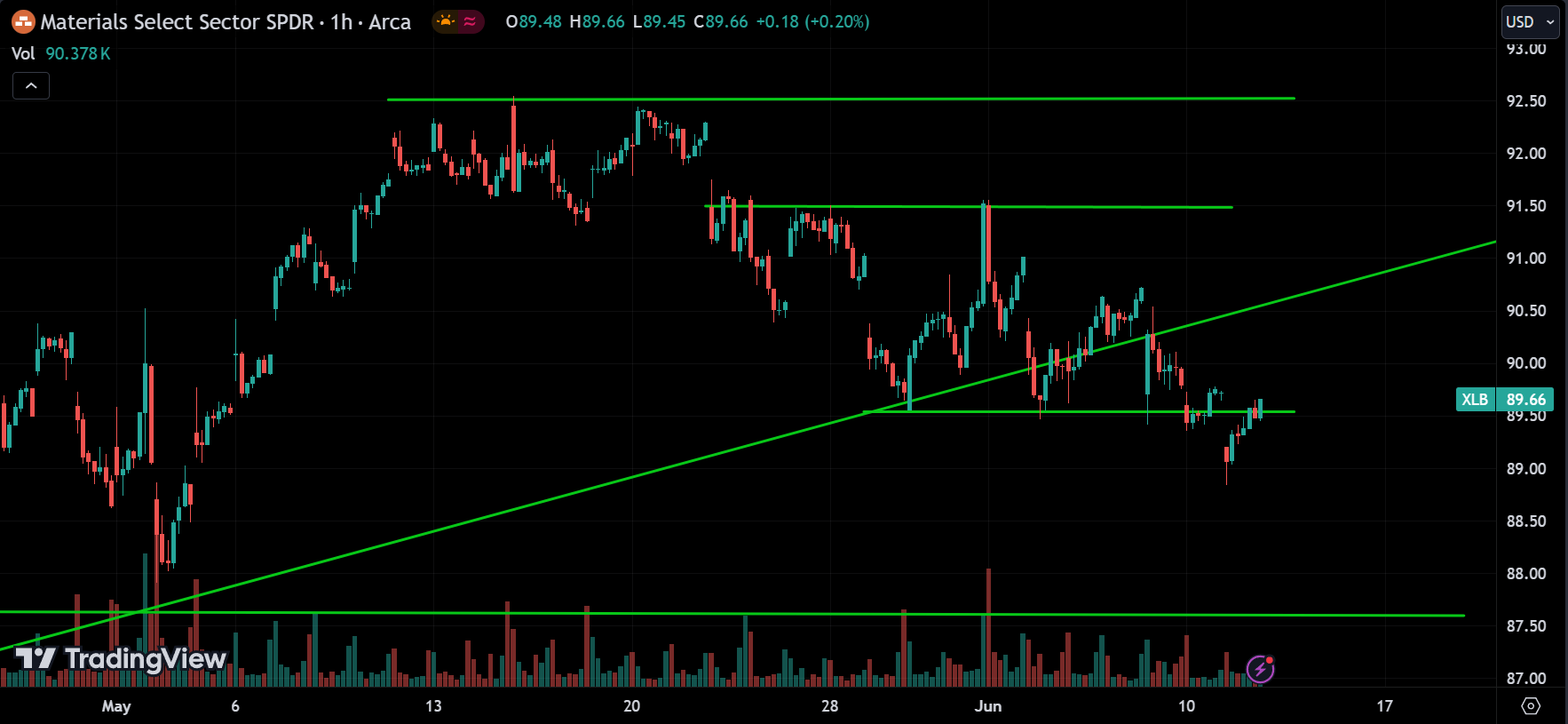
Task: Select the bottom horizontal support line near 87.60
Action: pyautogui.click(x=733, y=613)
